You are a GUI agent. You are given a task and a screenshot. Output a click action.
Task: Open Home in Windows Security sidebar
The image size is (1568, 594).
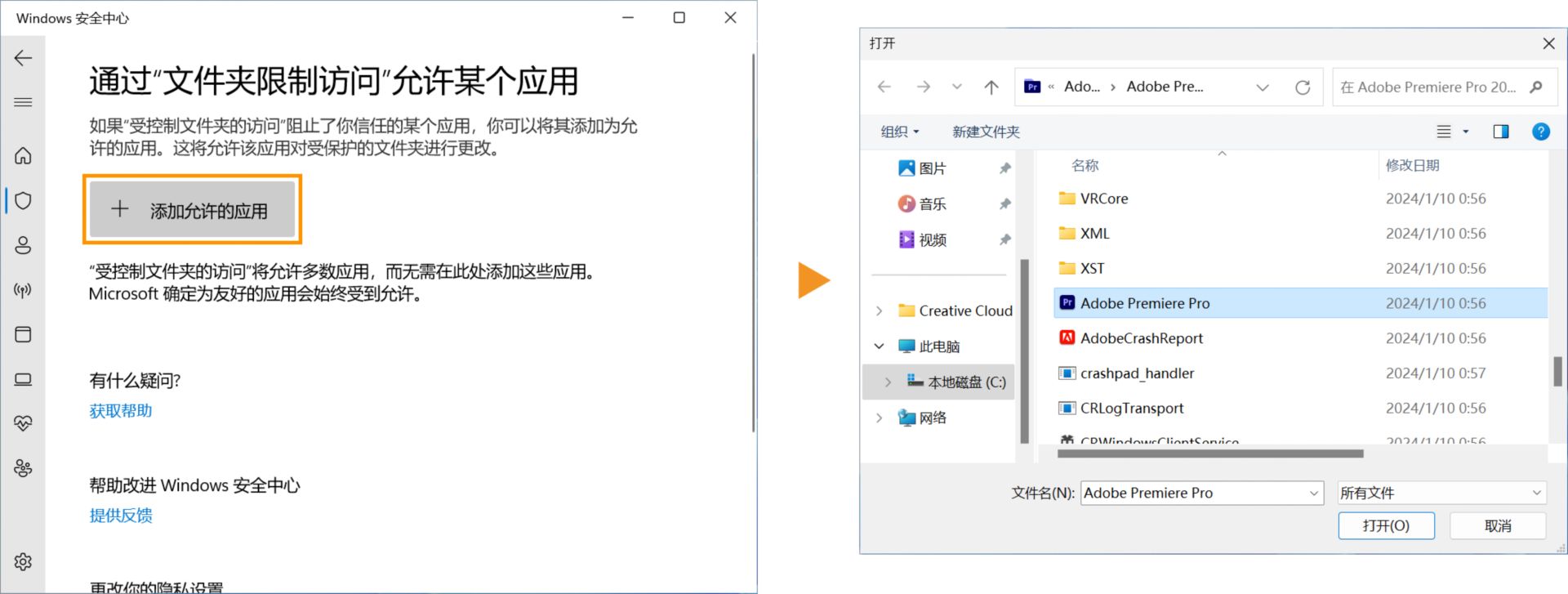tap(23, 155)
